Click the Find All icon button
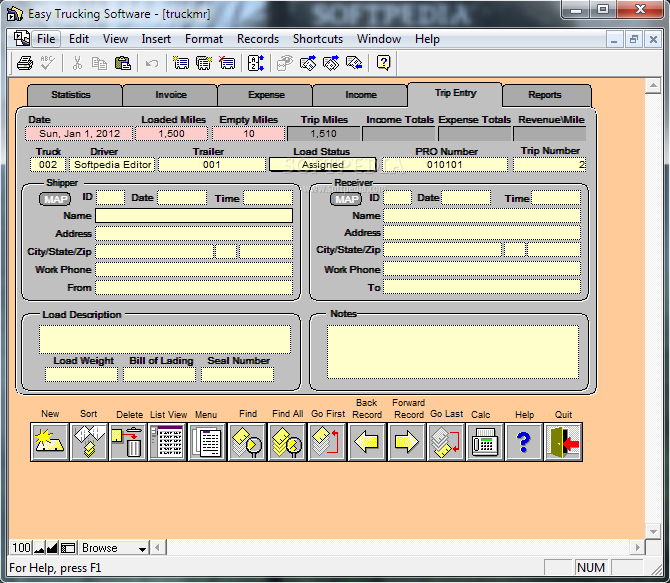 tap(287, 442)
